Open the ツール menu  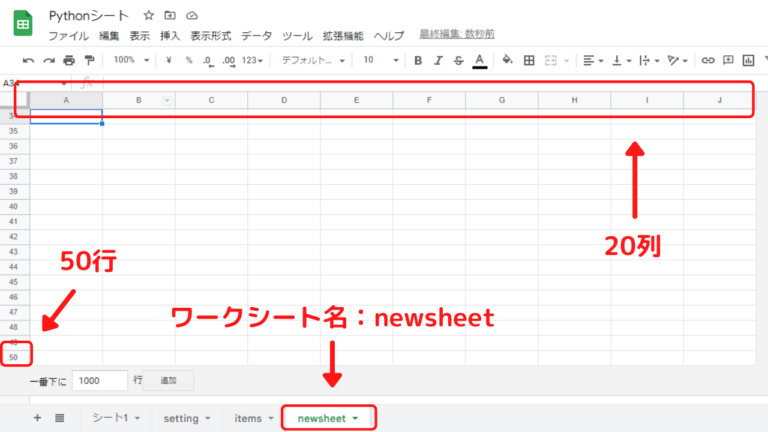(297, 36)
